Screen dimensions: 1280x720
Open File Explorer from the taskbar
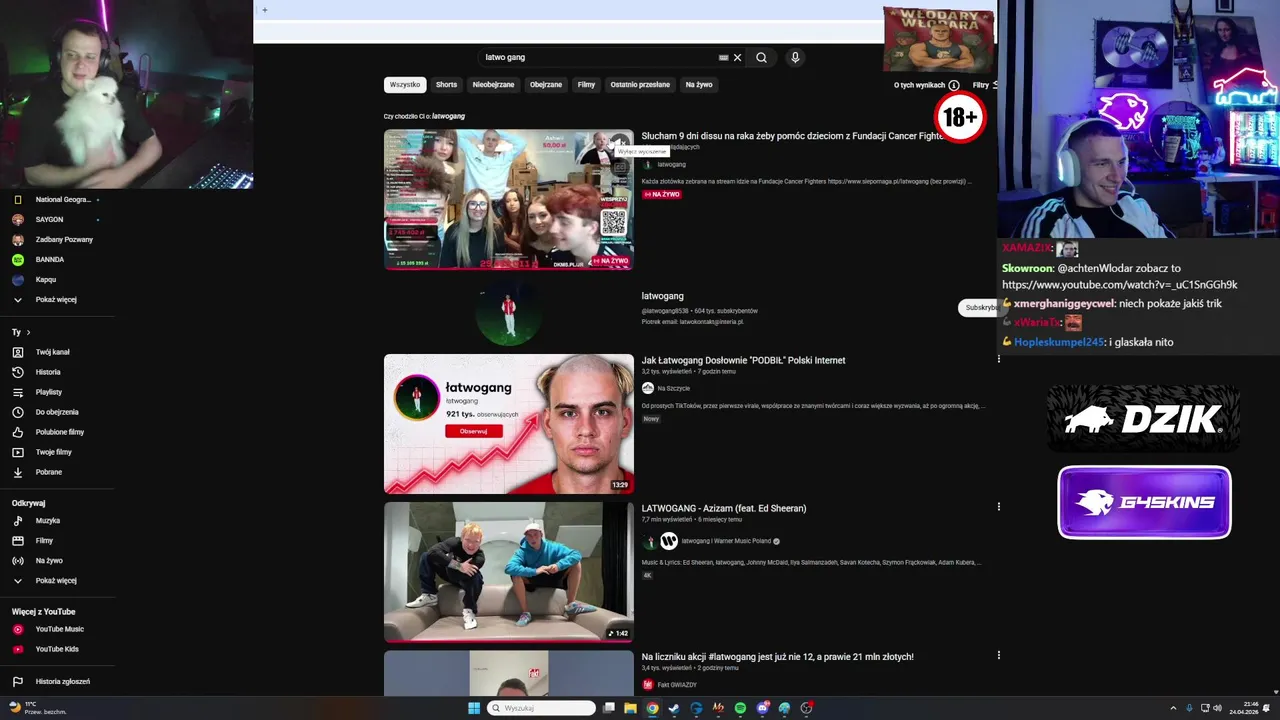click(630, 708)
